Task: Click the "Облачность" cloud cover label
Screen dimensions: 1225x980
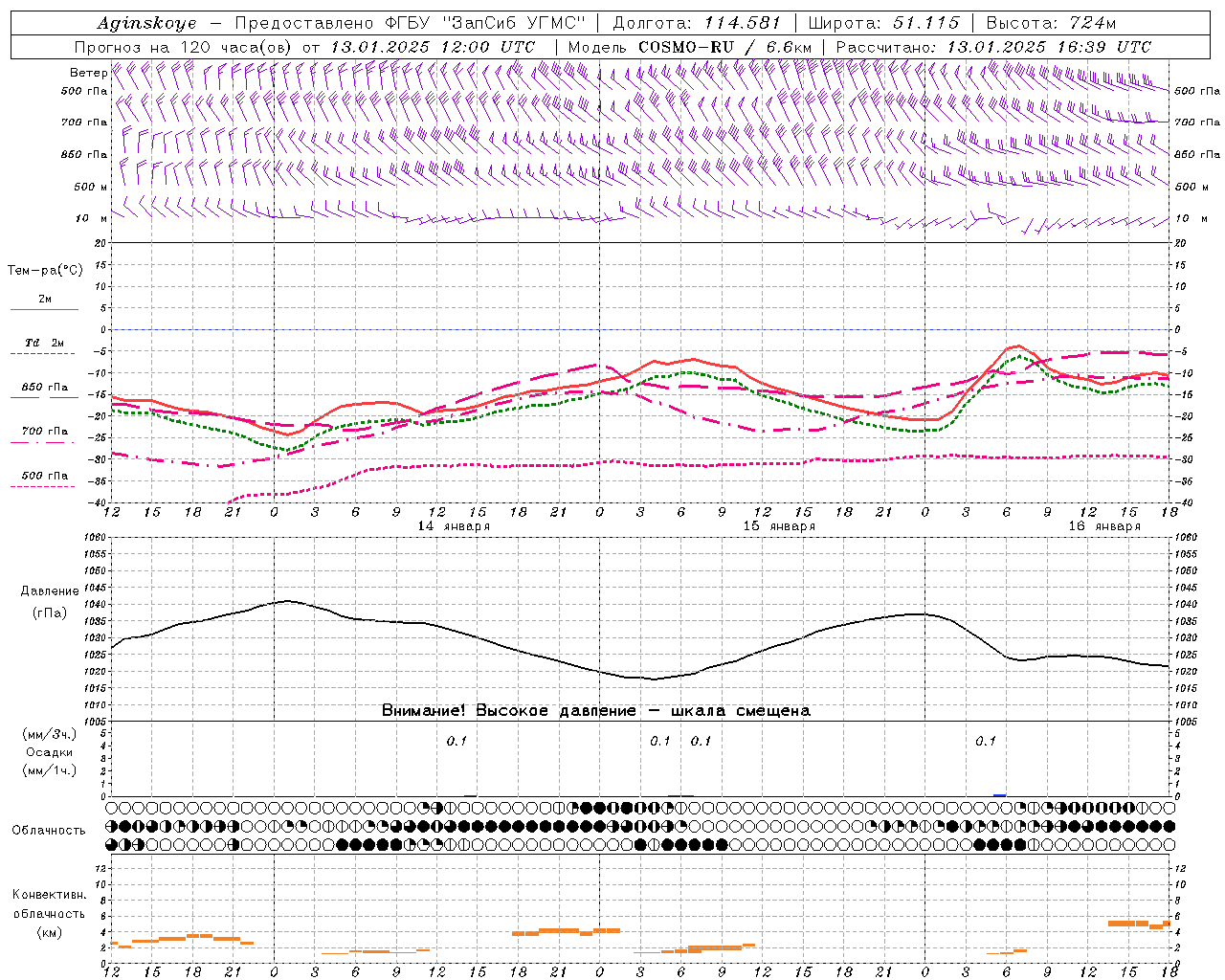Action: tap(49, 831)
